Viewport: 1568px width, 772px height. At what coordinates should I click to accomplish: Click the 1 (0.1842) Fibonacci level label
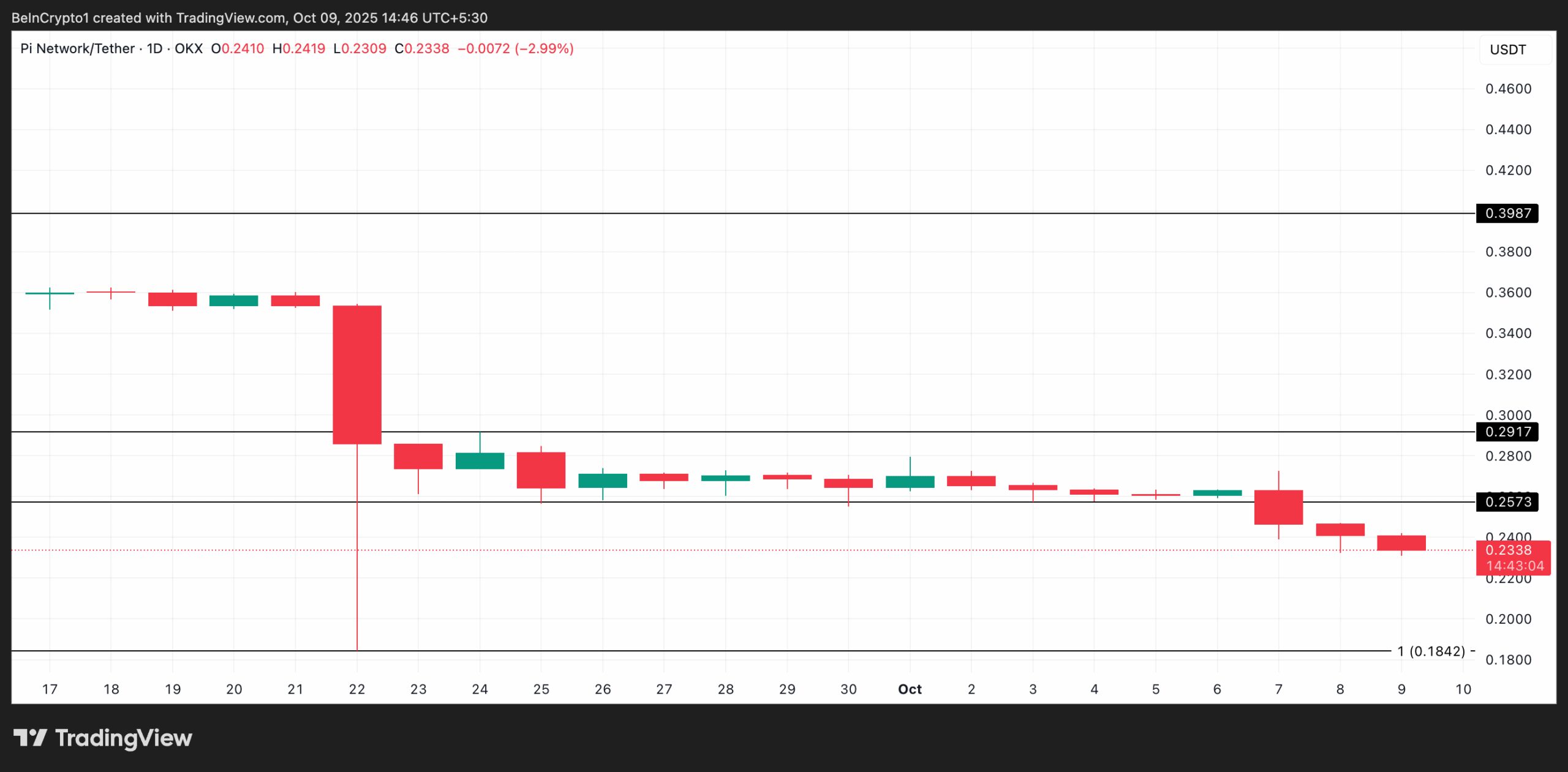pos(1431,651)
